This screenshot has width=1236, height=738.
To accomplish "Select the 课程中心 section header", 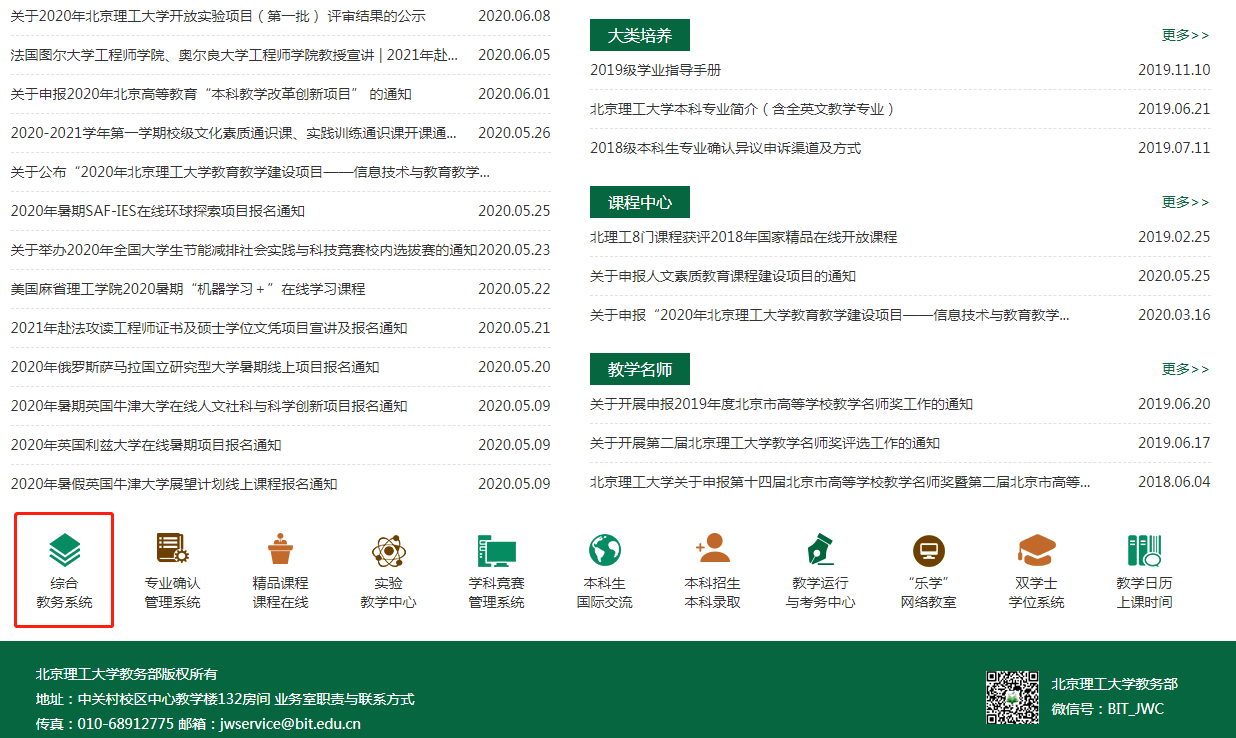I will (639, 201).
